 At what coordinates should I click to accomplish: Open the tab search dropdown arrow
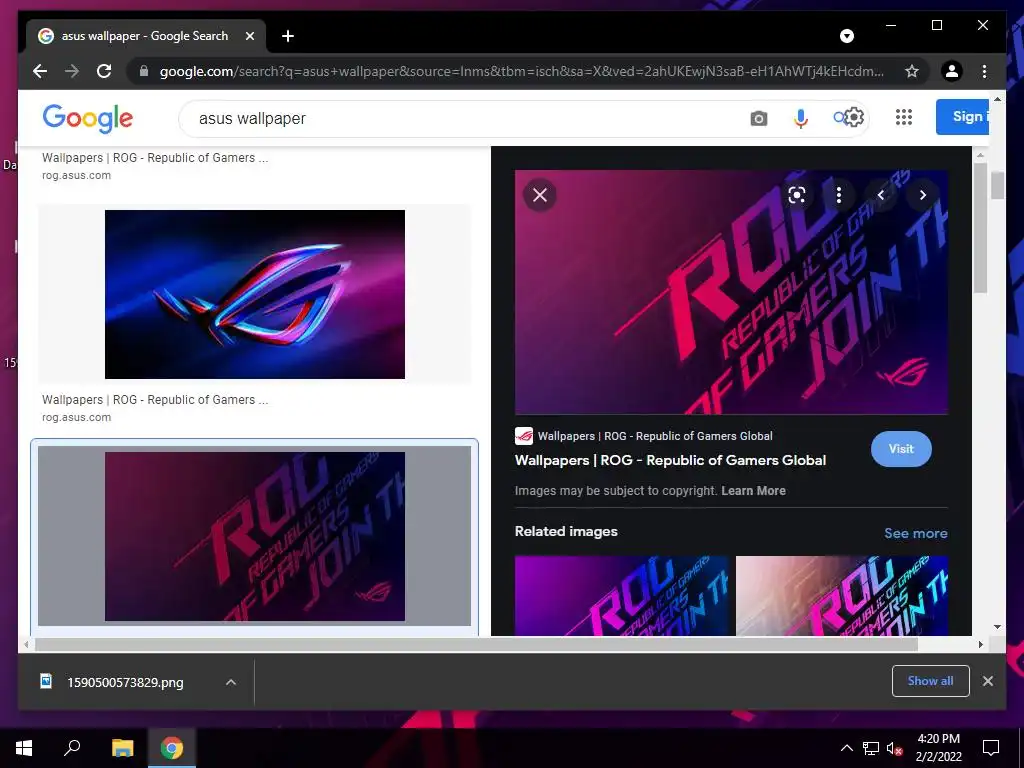click(x=846, y=36)
